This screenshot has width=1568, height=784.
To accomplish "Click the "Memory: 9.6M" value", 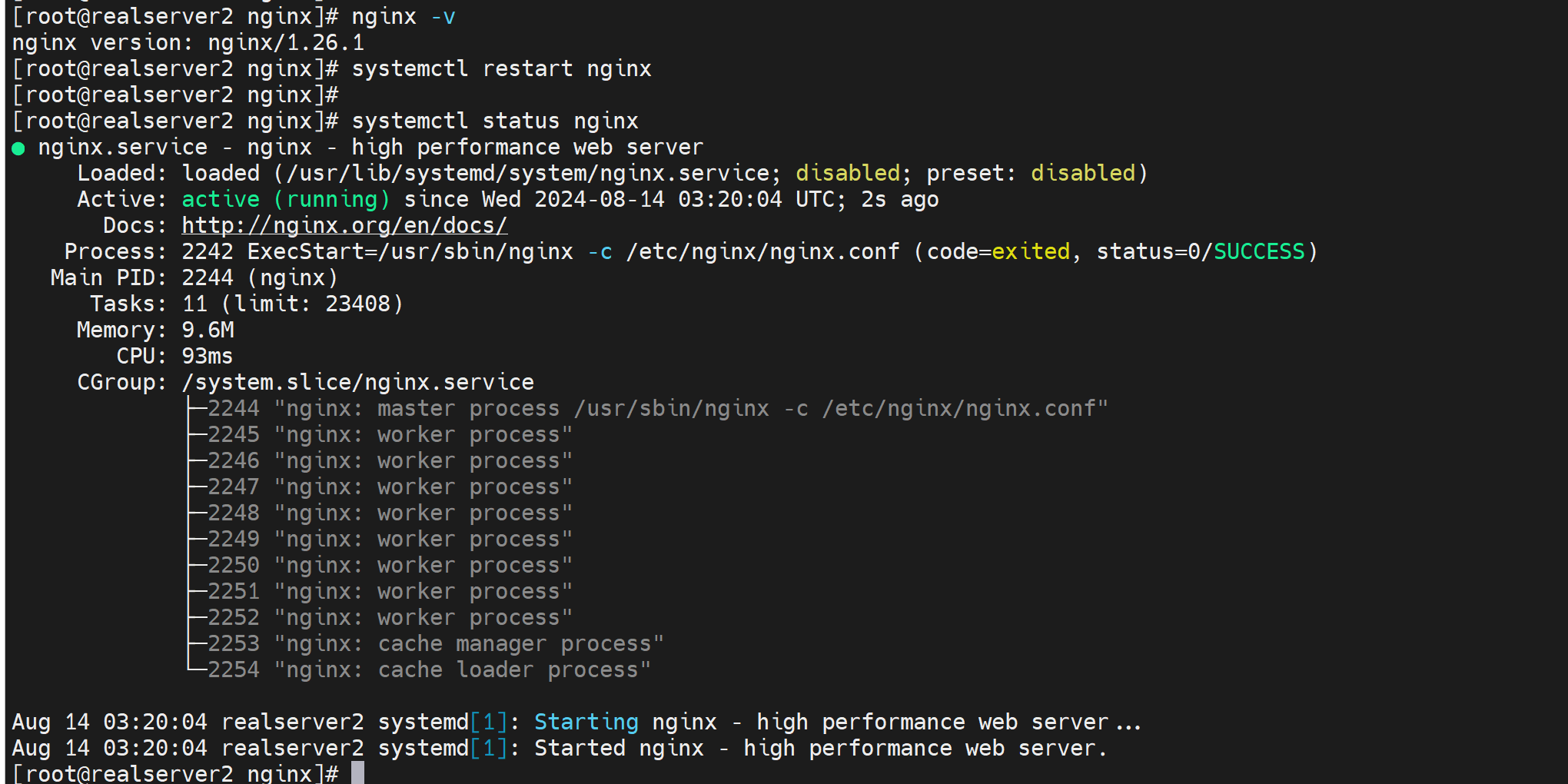I will pyautogui.click(x=208, y=330).
